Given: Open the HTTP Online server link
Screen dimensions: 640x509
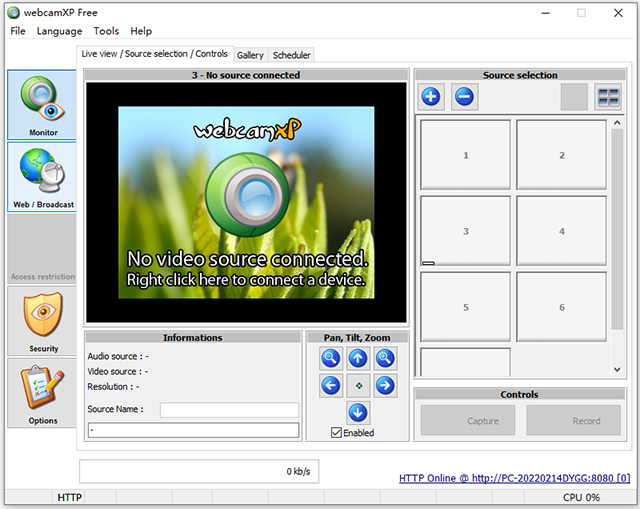Looking at the screenshot, I should coord(514,478).
